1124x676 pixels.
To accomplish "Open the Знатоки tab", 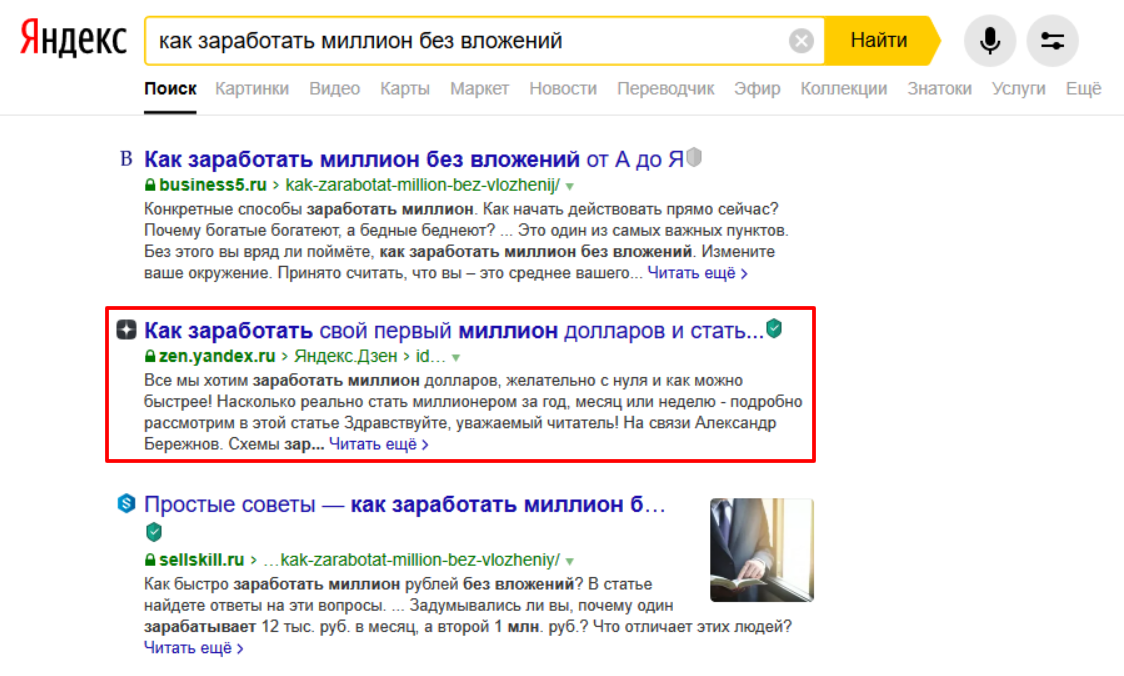I will (939, 89).
